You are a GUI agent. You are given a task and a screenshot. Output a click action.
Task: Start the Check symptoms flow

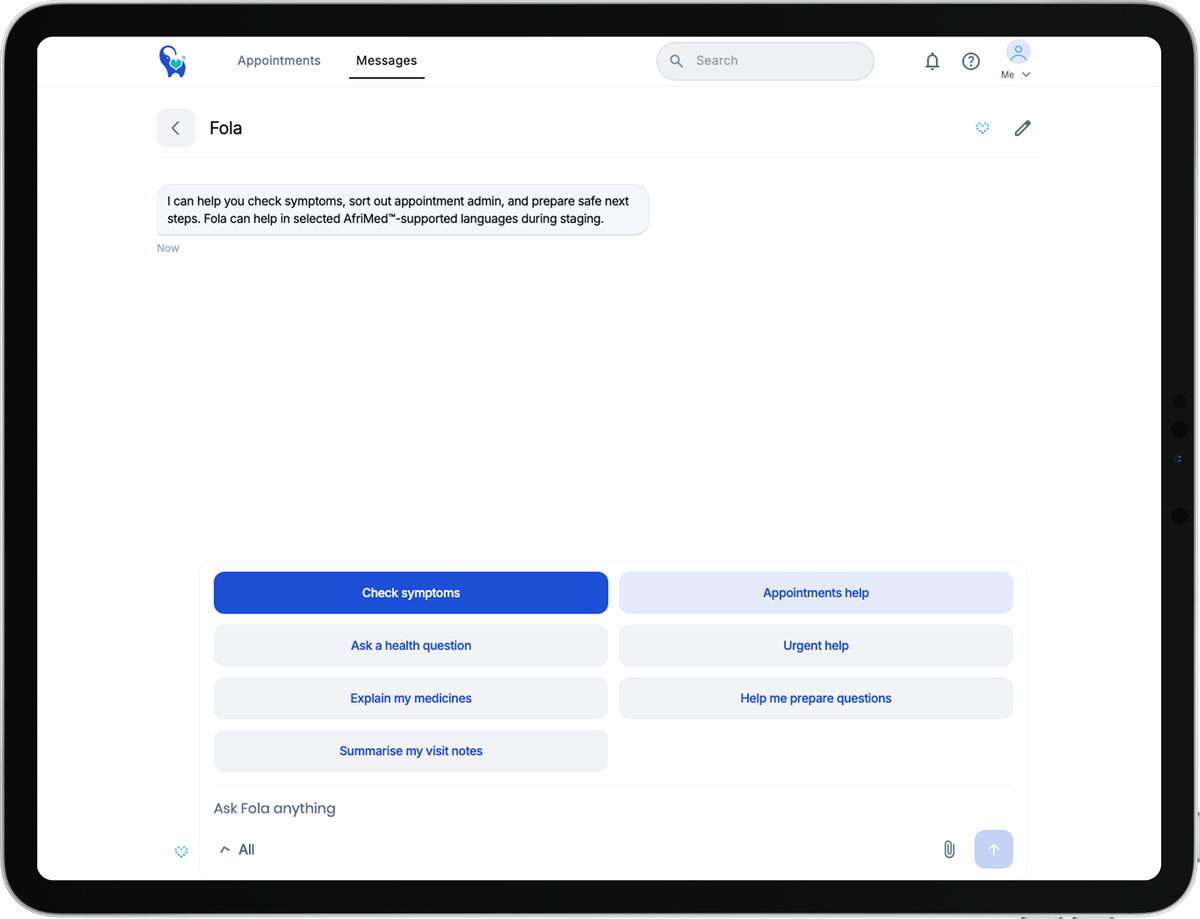click(411, 593)
